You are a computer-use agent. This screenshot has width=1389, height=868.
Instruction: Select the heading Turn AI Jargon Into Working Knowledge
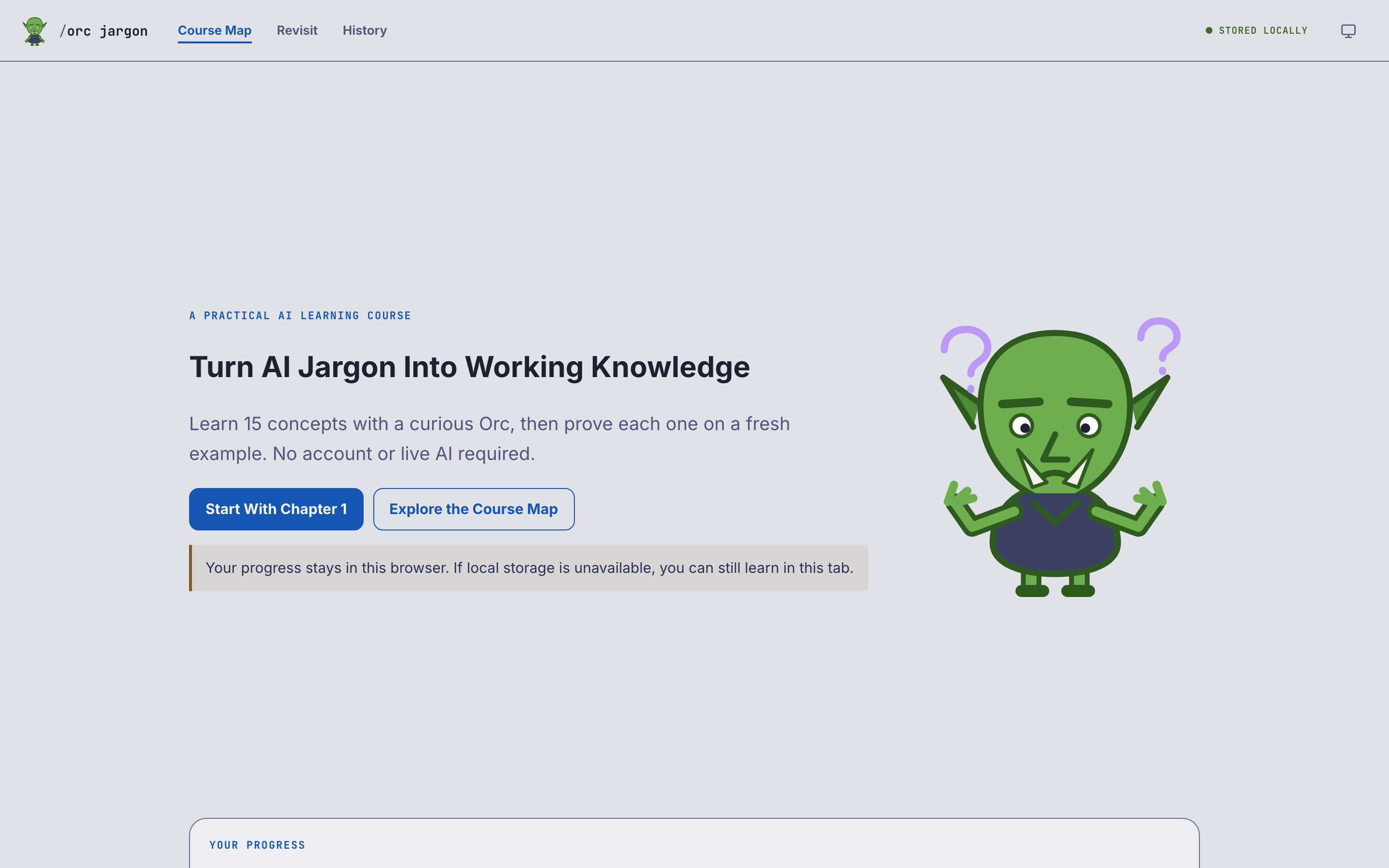pyautogui.click(x=469, y=367)
